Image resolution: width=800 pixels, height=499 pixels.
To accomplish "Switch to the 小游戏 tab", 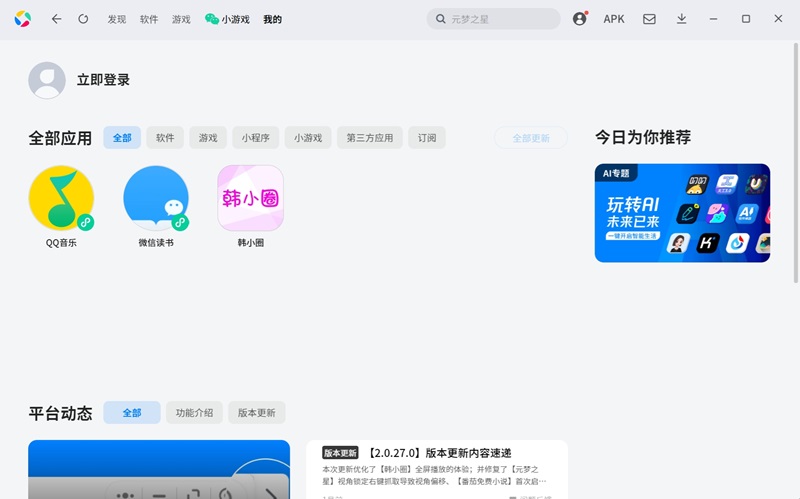I will [x=227, y=19].
